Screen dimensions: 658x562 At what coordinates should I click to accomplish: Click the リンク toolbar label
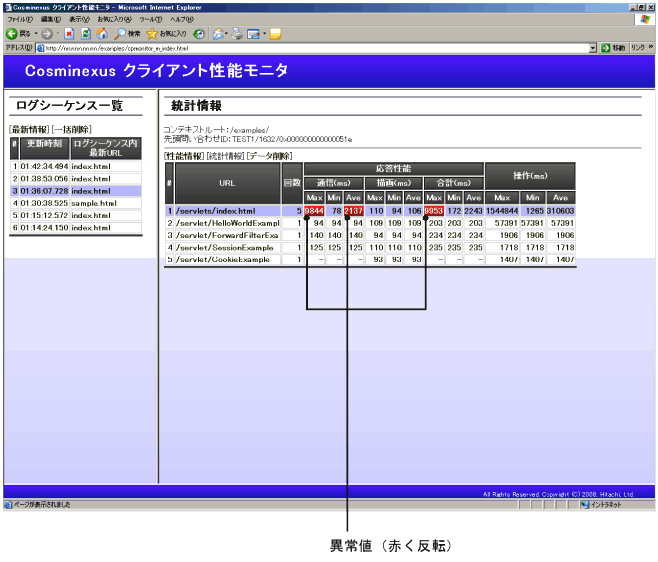pyautogui.click(x=638, y=47)
